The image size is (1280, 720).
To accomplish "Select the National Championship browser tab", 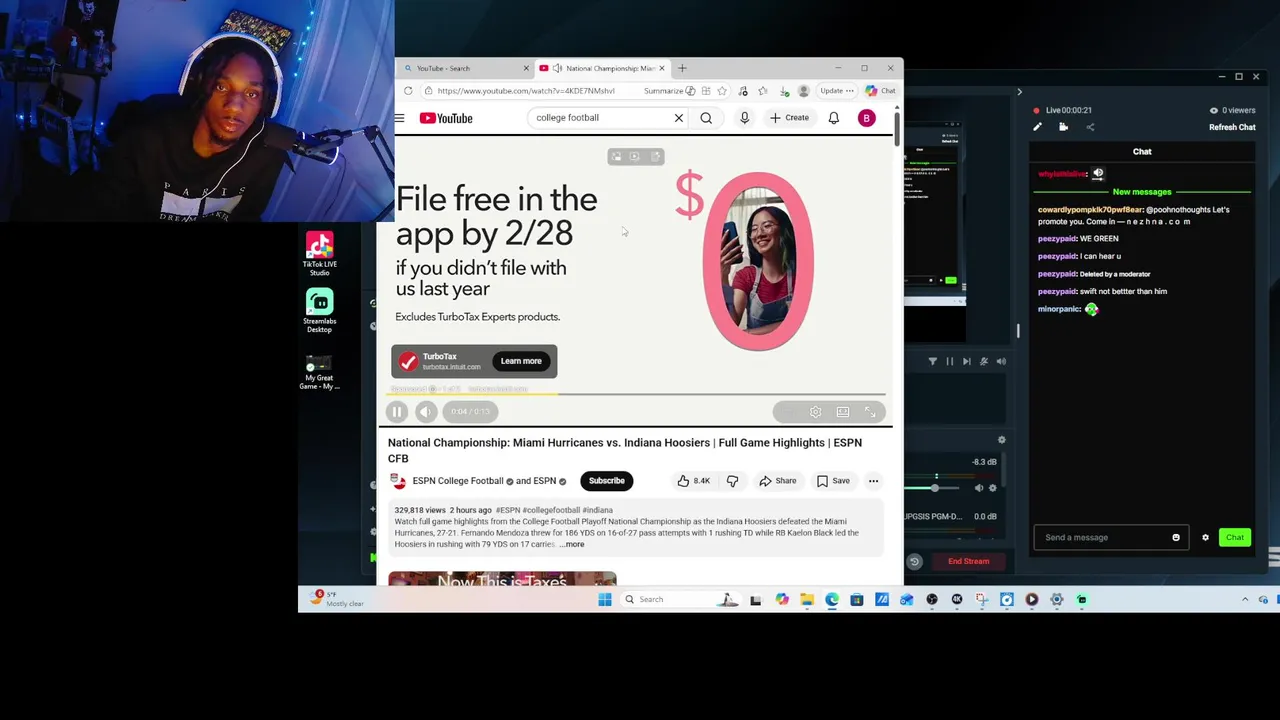I will pos(603,68).
